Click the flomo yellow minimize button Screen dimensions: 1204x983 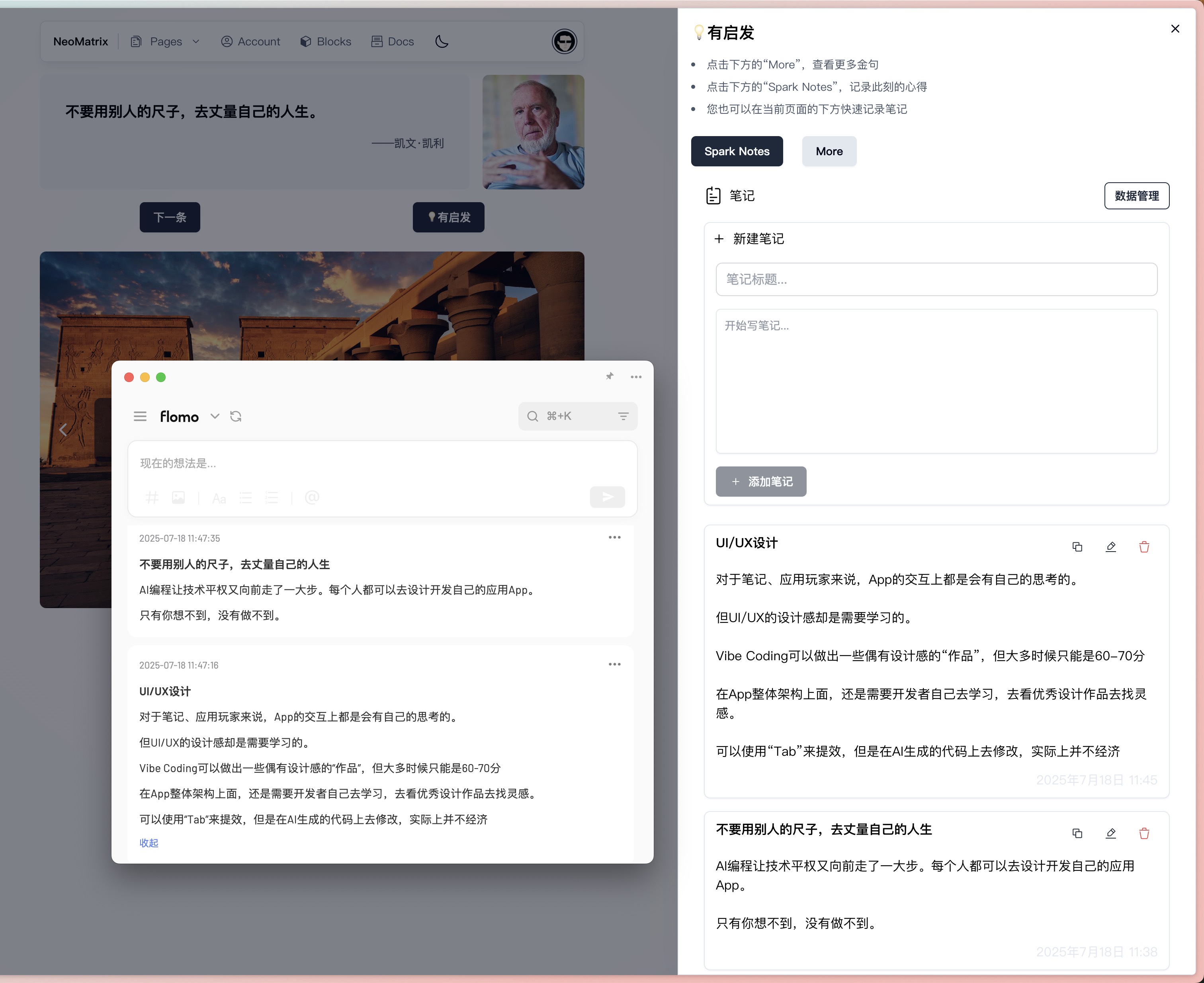point(145,378)
